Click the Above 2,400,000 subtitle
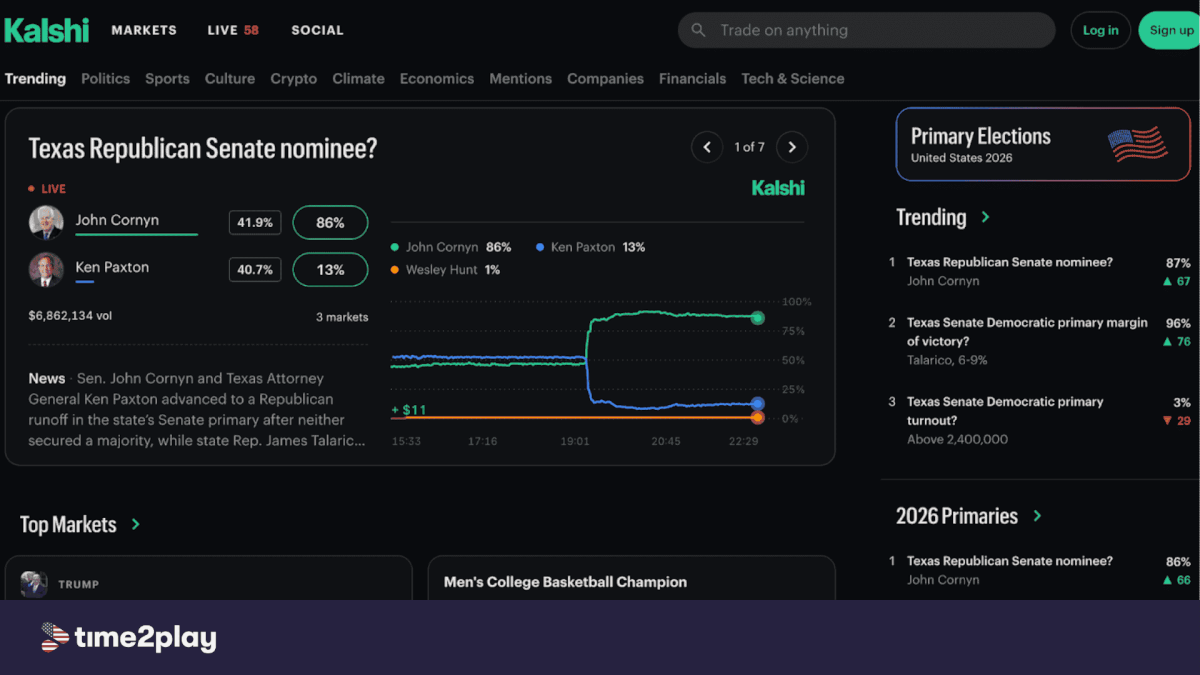Screen dimensions: 1200x675 tap(957, 439)
